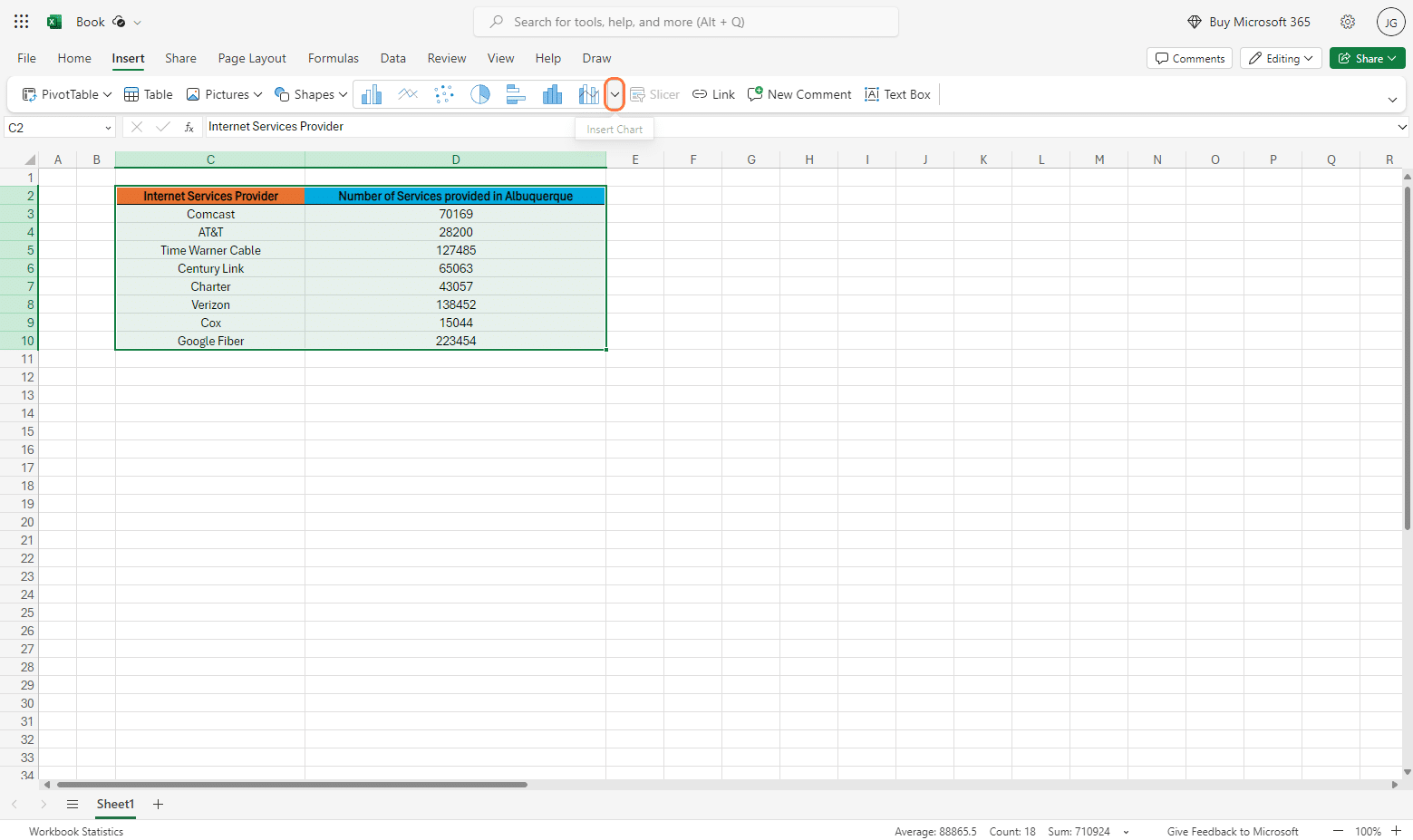Open Workbook Statistics
Viewport: 1413px width, 840px height.
(x=76, y=832)
